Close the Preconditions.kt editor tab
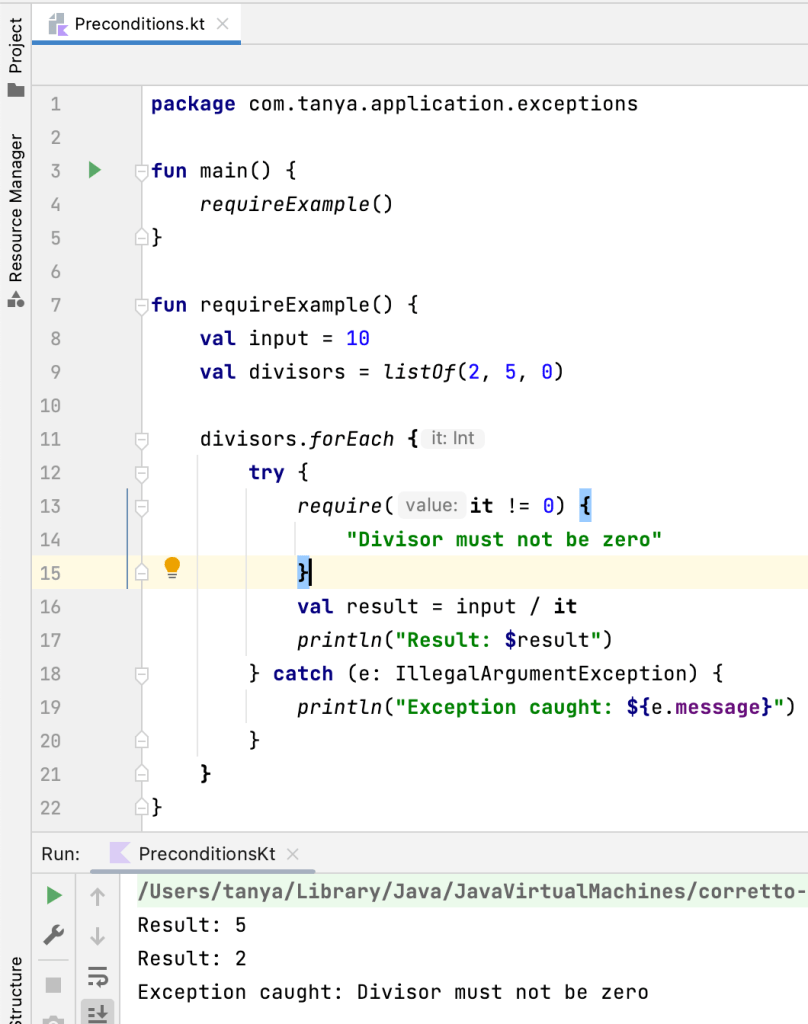This screenshot has height=1024, width=808. pos(222,23)
